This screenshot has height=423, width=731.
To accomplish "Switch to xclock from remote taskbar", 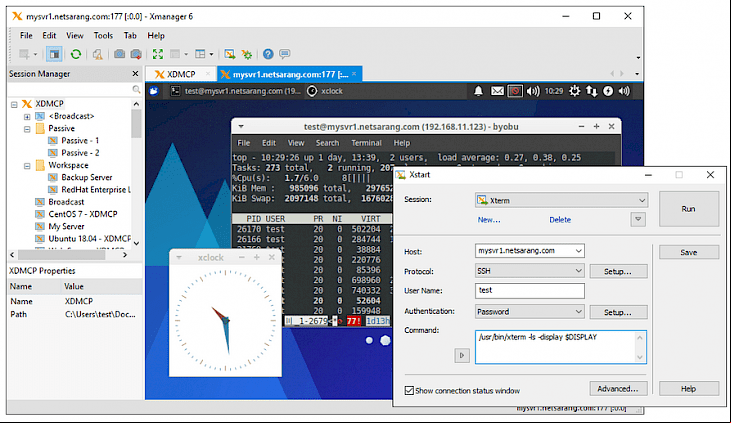I will click(x=325, y=91).
